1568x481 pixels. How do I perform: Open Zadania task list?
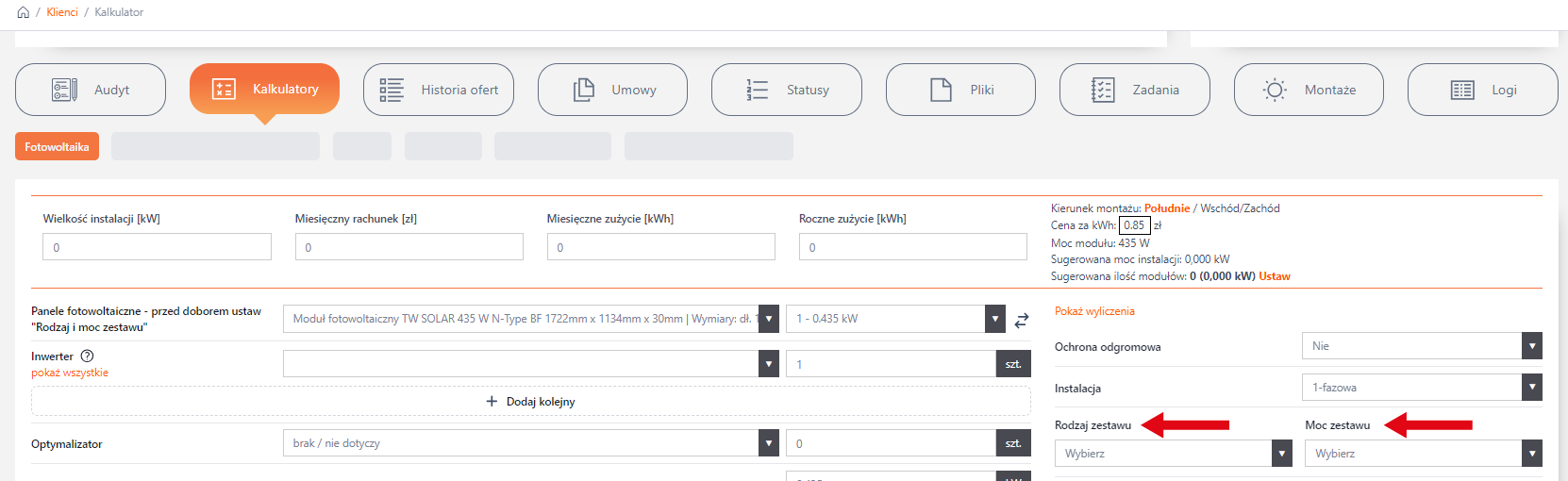(1134, 90)
